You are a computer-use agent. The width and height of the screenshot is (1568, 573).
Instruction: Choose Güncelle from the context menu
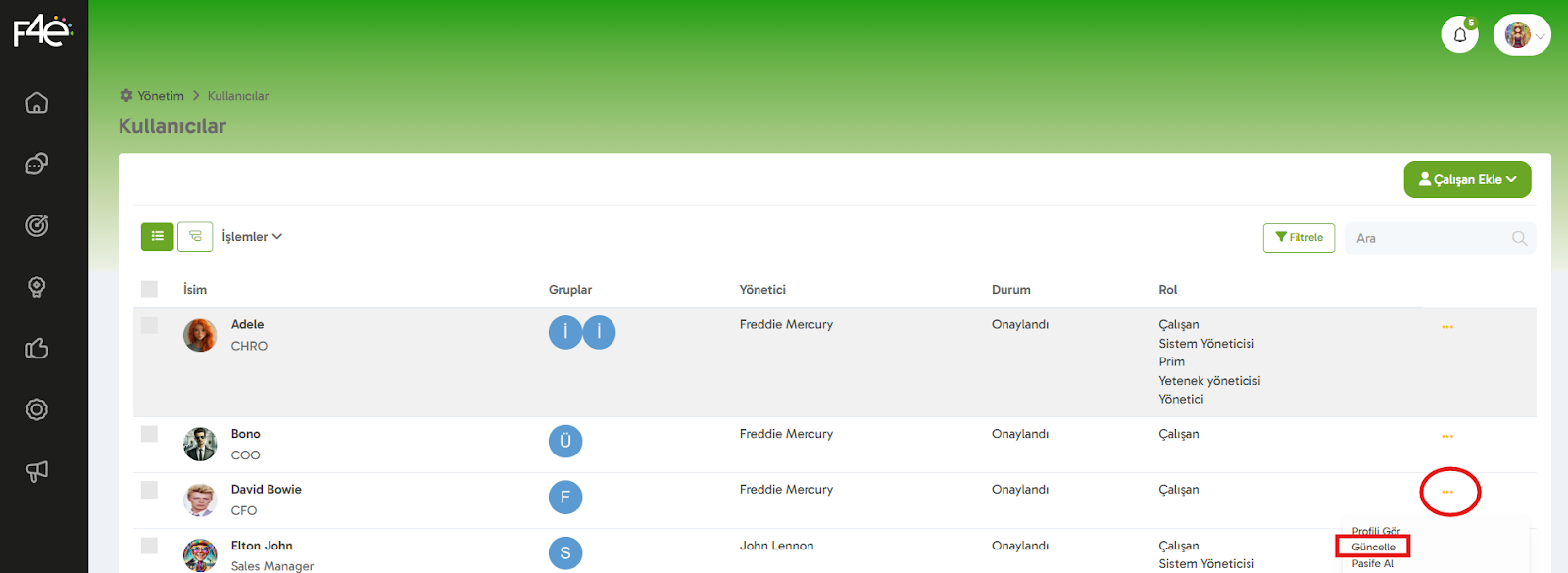click(1373, 548)
